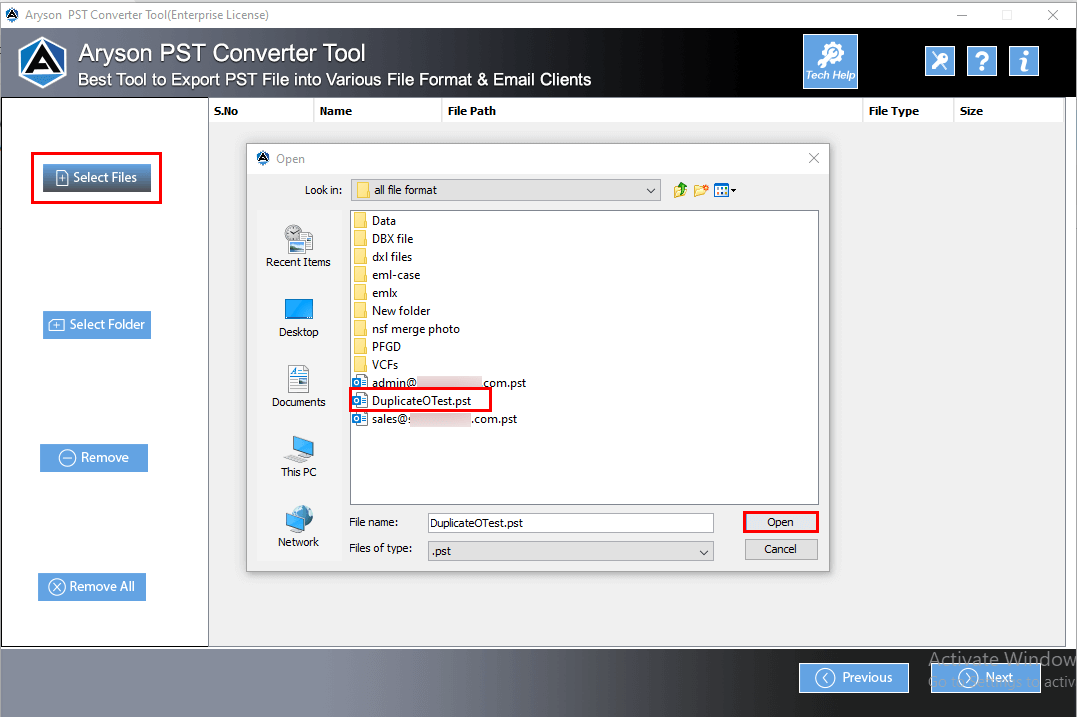Go to Desktop in dialog sidebar
Viewport: 1077px width, 717px height.
298,318
